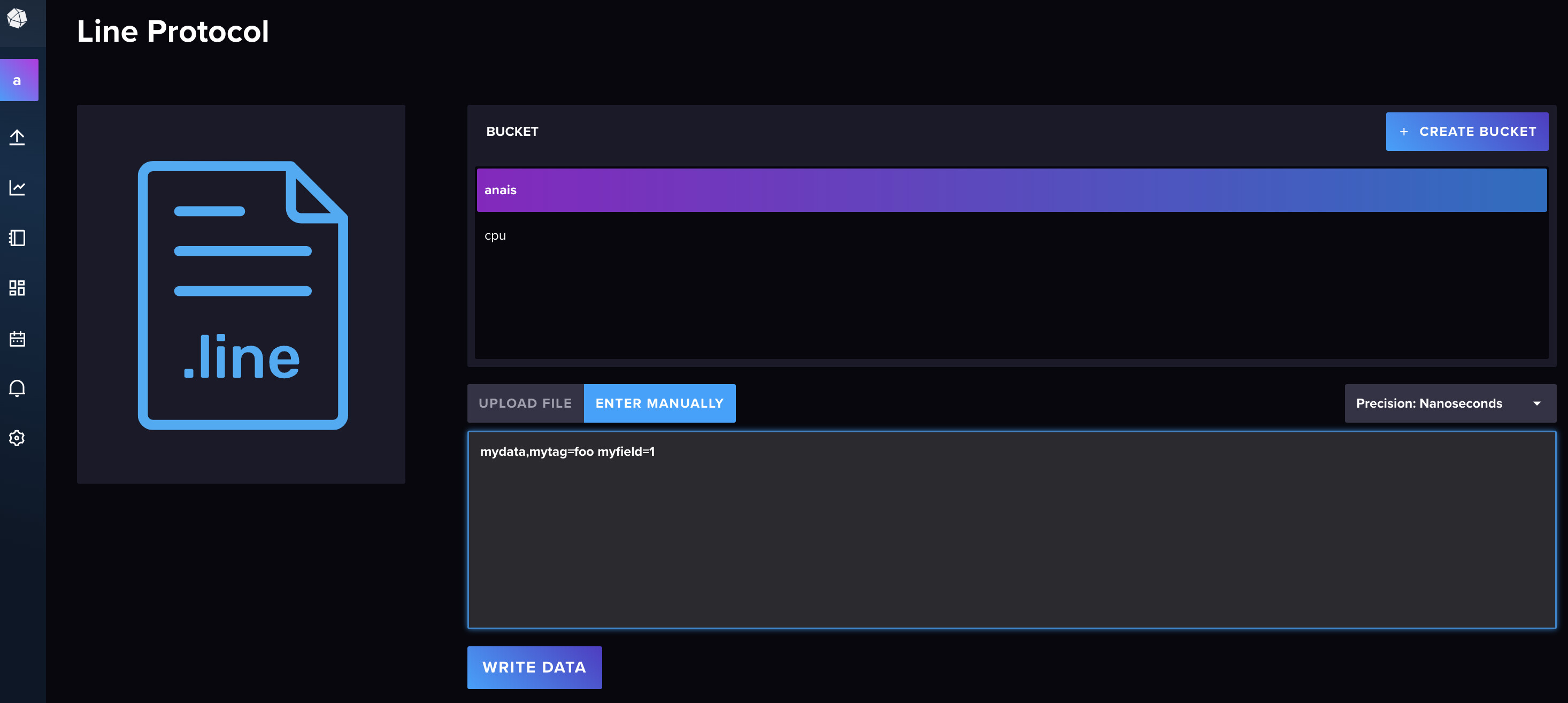This screenshot has height=703, width=1568.
Task: Select the anais bucket
Action: point(1010,190)
